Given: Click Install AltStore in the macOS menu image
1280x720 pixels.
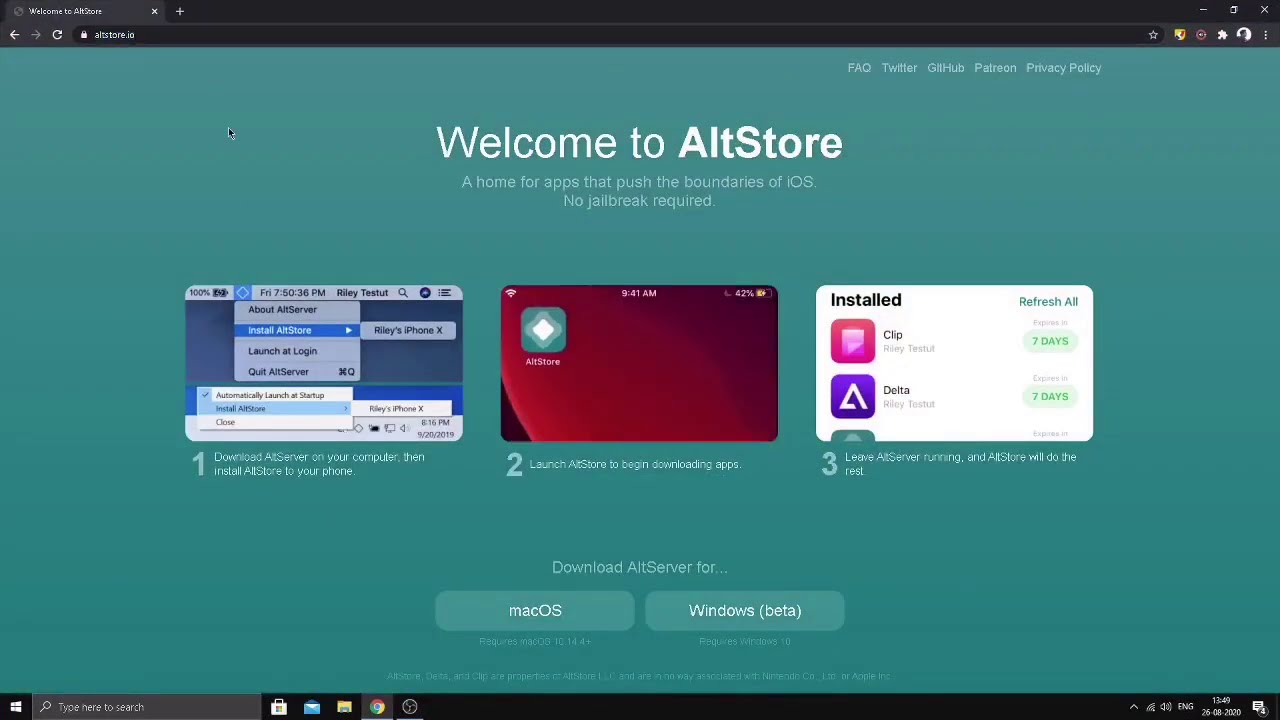Looking at the screenshot, I should click(x=297, y=330).
